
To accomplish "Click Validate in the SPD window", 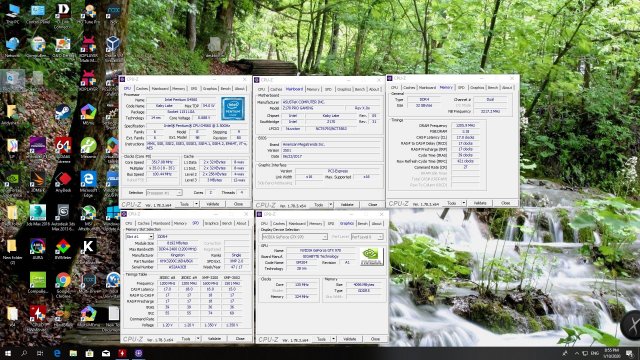I will point(214,339).
